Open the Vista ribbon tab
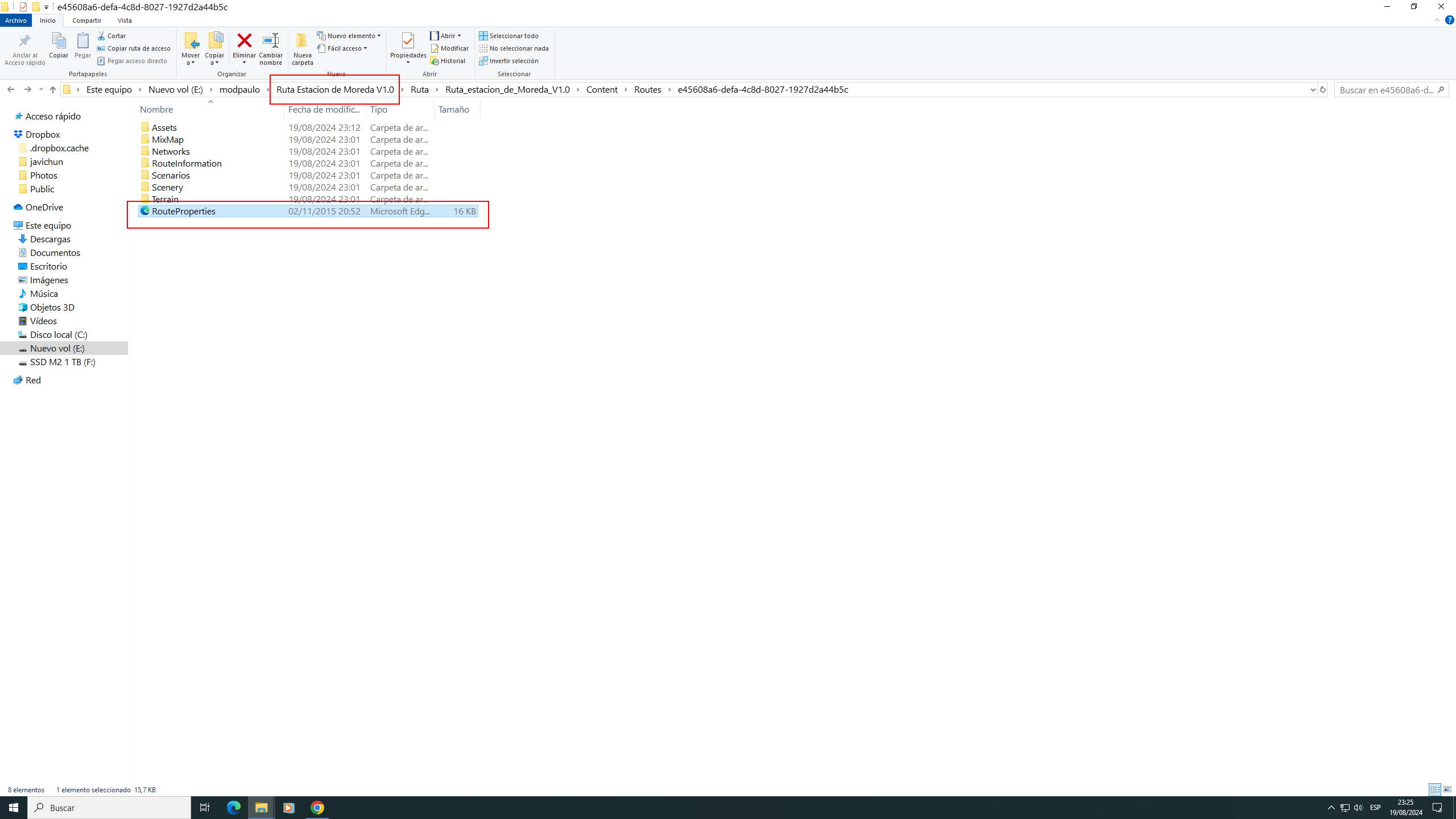Viewport: 1456px width, 819px height. coord(125,20)
